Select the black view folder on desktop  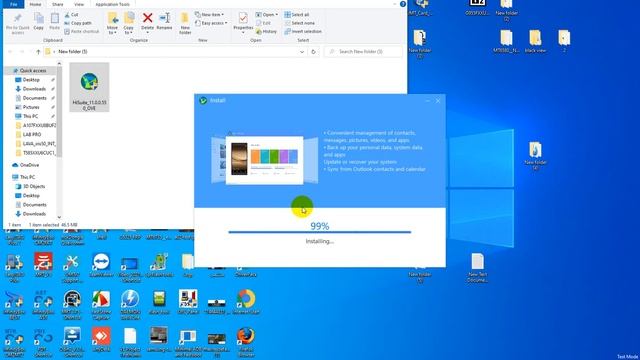pos(536,42)
